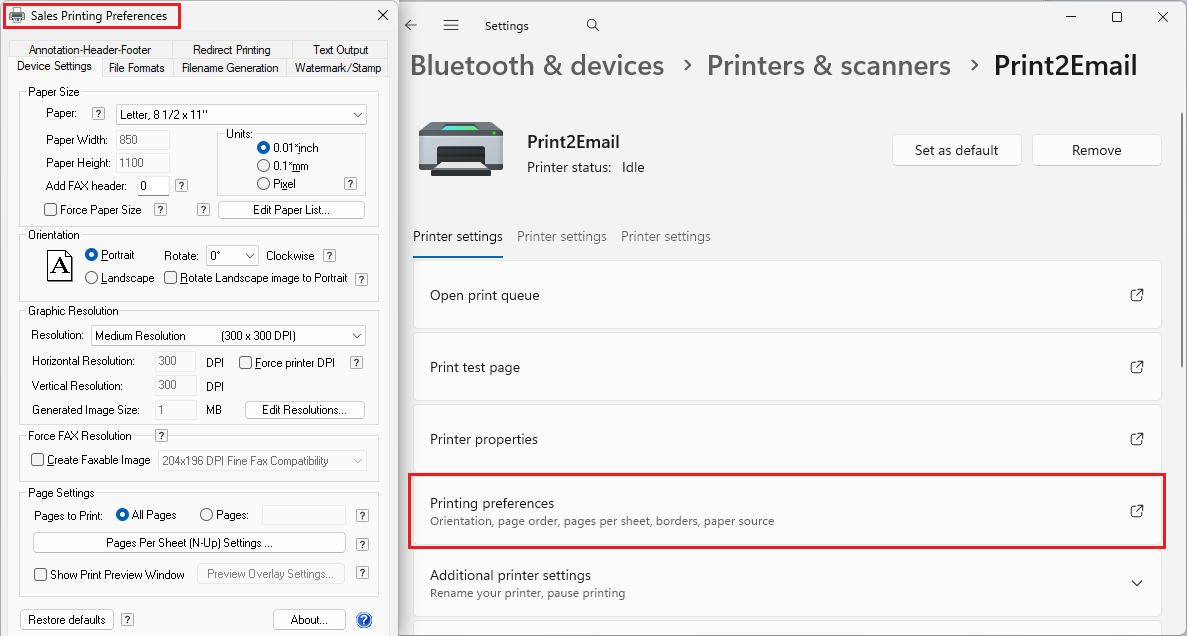The image size is (1187, 636).
Task: Enable the Force Paper Size checkbox
Action: click(51, 210)
